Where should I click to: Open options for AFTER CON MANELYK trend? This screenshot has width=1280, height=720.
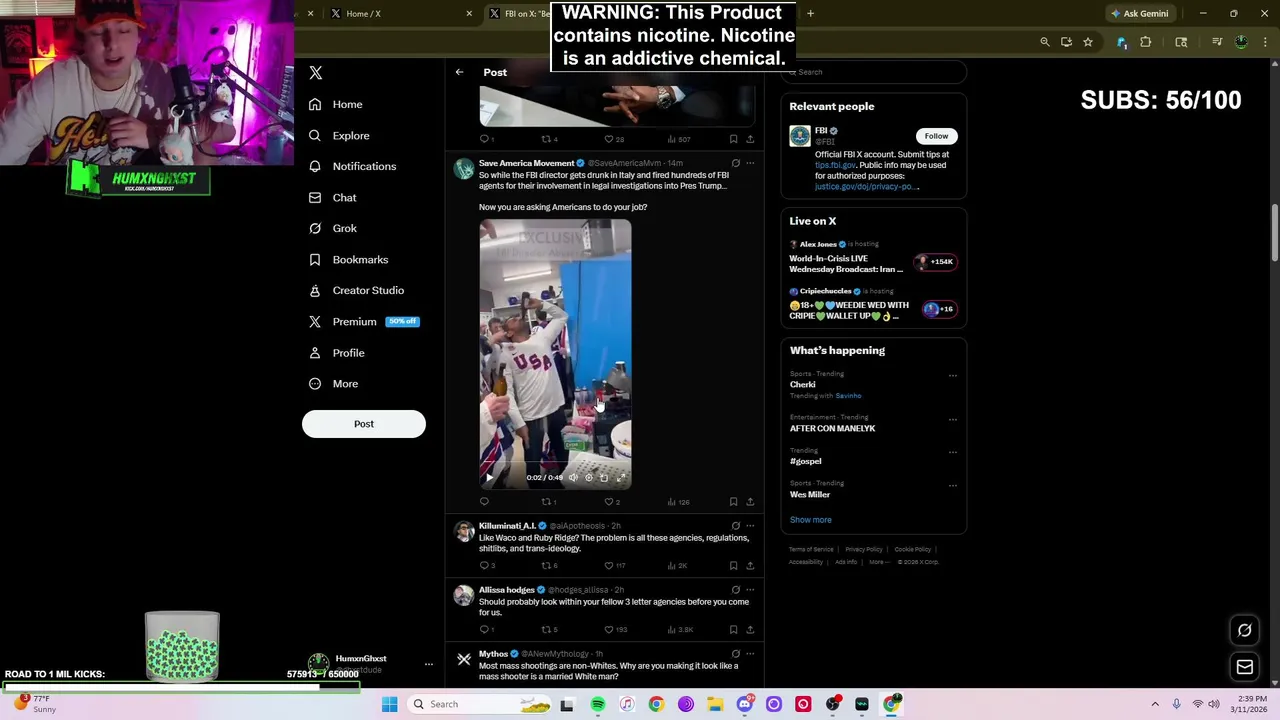952,419
